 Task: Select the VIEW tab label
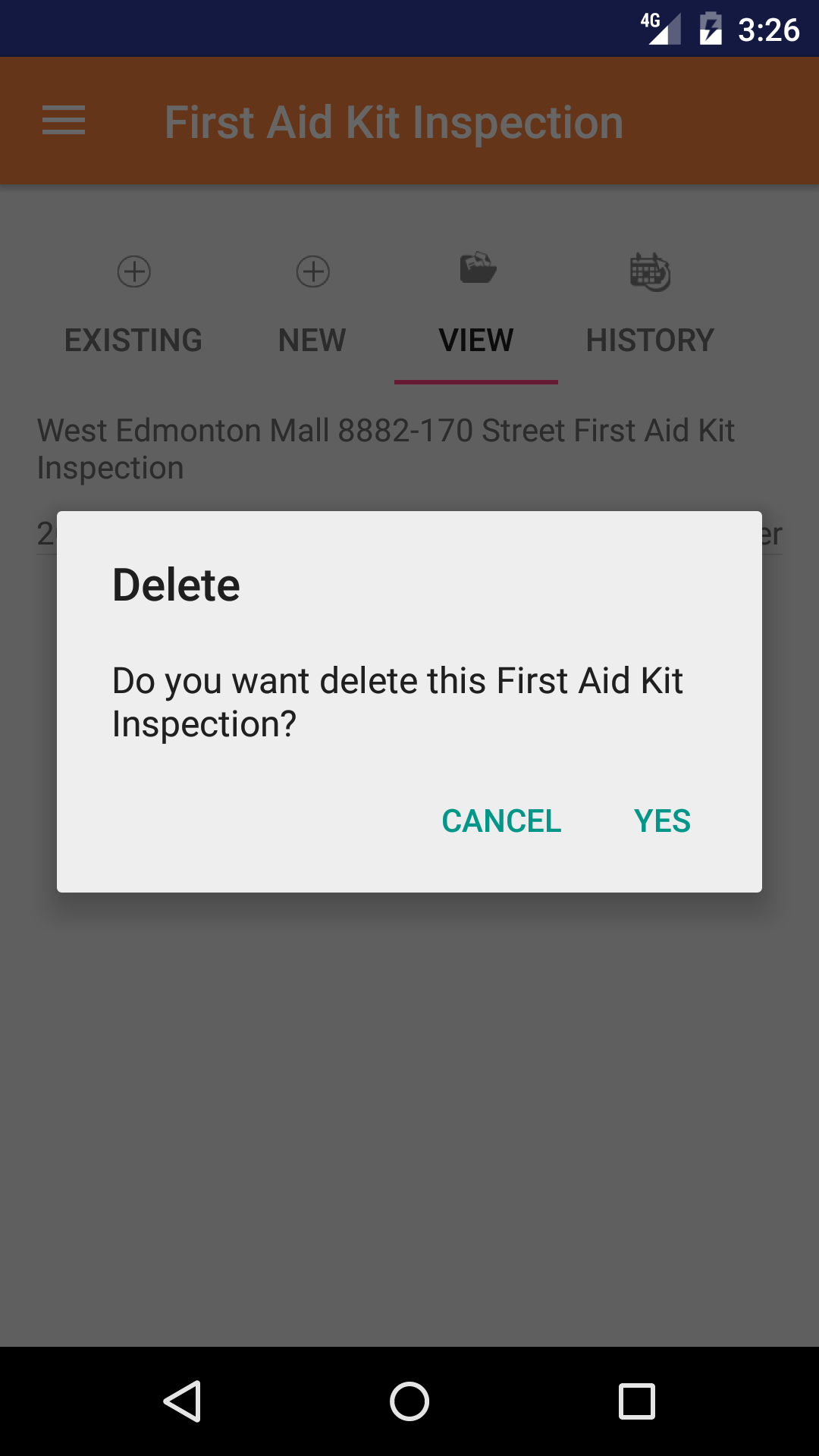pos(476,340)
